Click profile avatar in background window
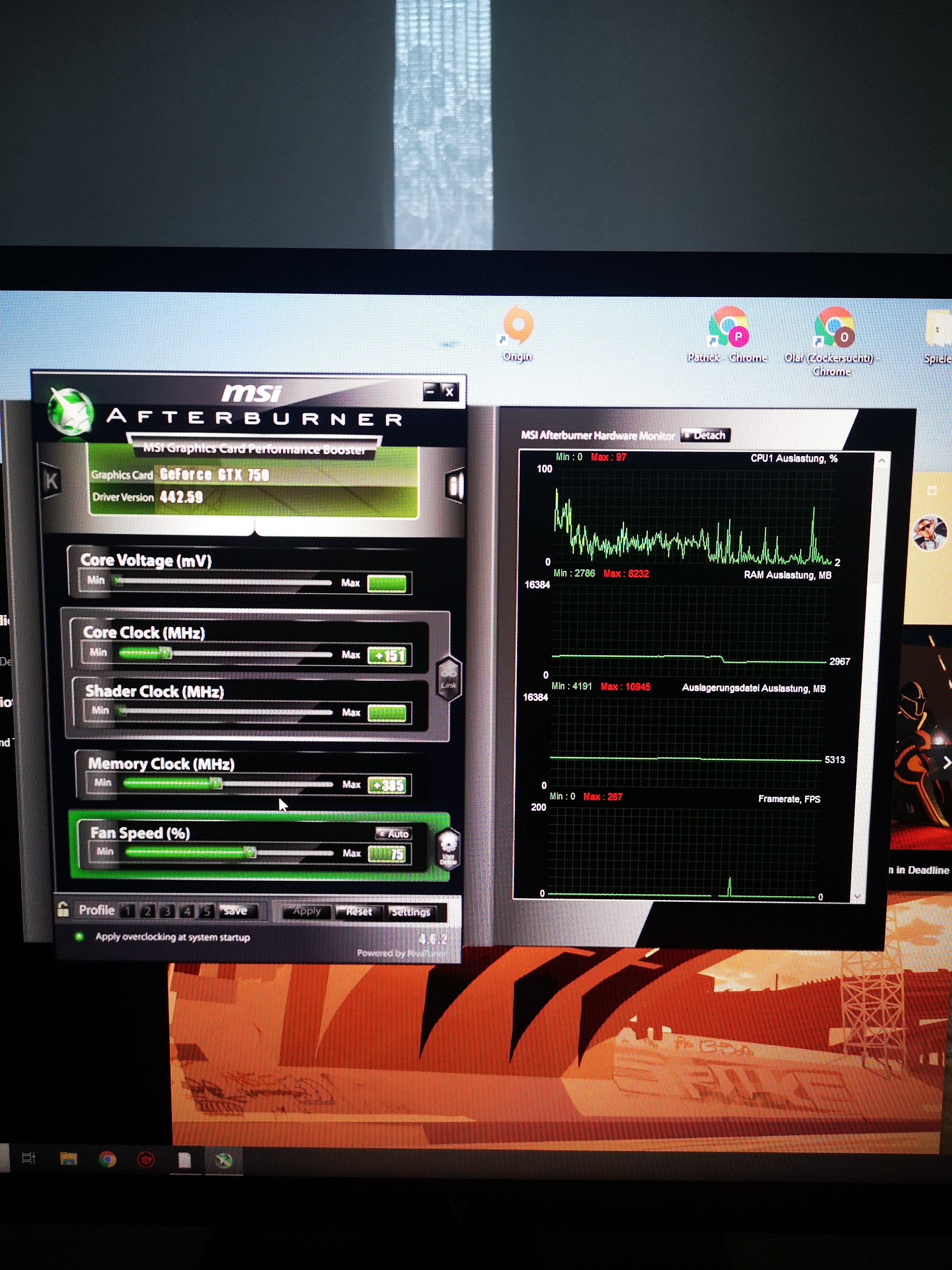952x1270 pixels. pyautogui.click(x=930, y=533)
